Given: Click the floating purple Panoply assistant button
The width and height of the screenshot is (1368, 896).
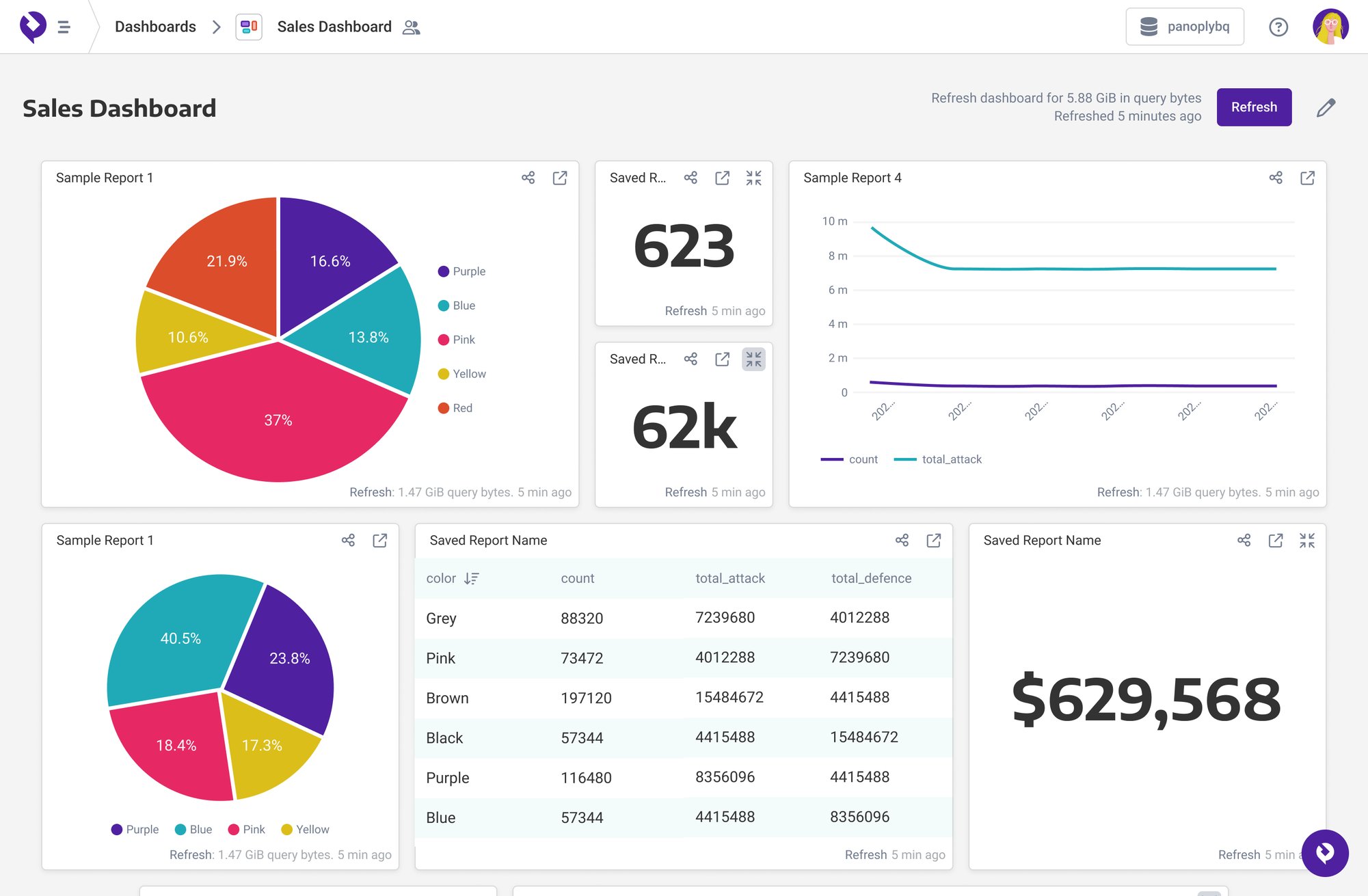Looking at the screenshot, I should coord(1324,853).
